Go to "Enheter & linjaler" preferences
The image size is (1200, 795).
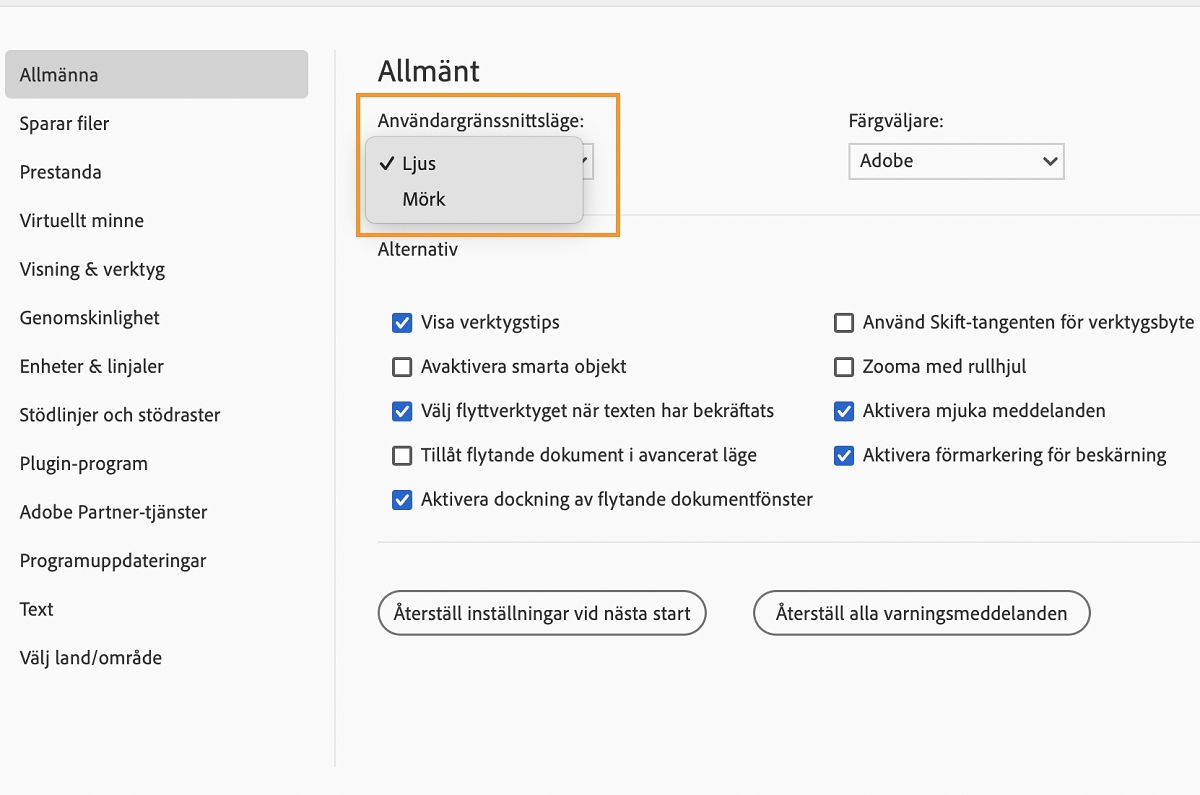tap(91, 366)
